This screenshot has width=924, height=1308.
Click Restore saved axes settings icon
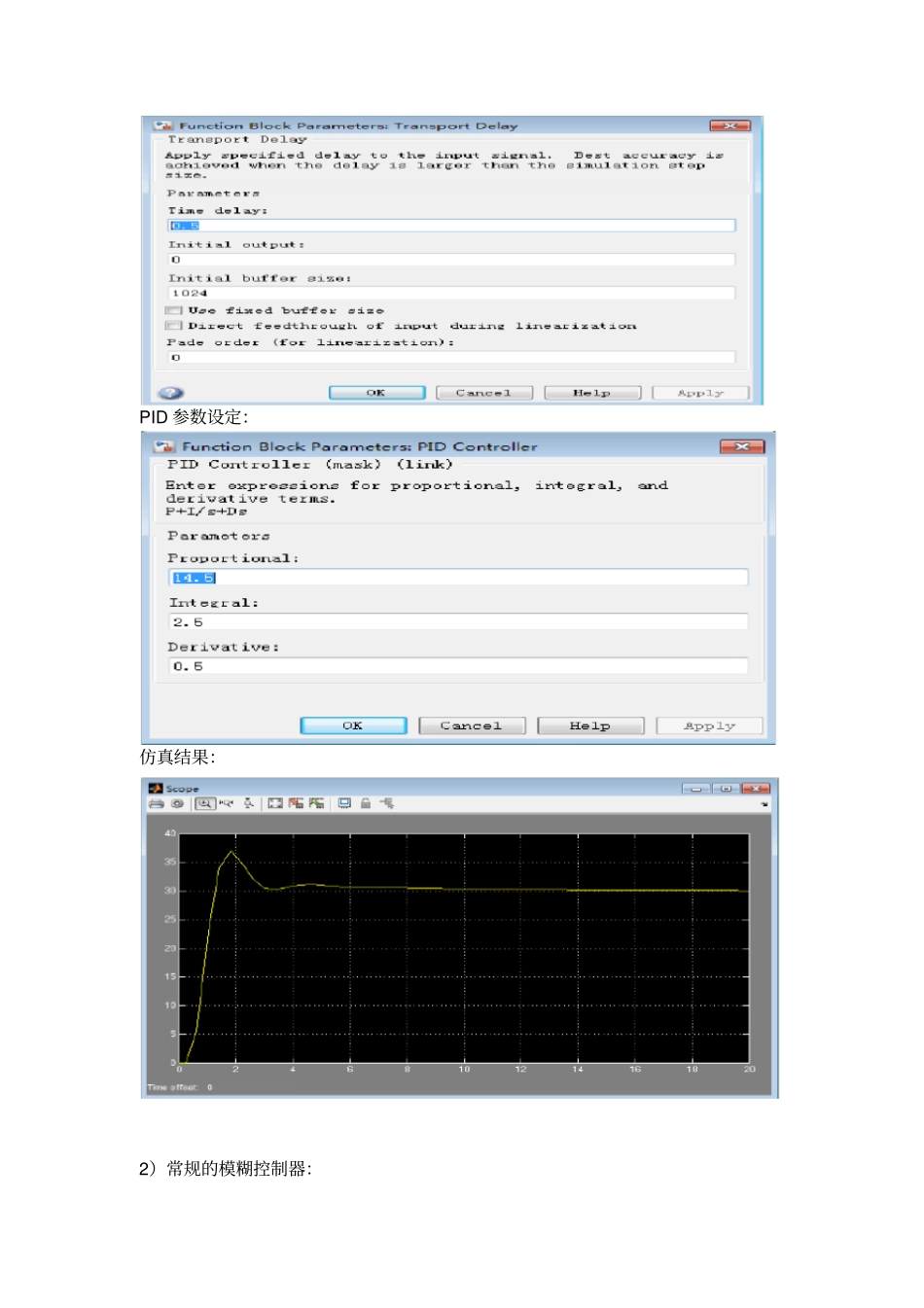point(316,803)
